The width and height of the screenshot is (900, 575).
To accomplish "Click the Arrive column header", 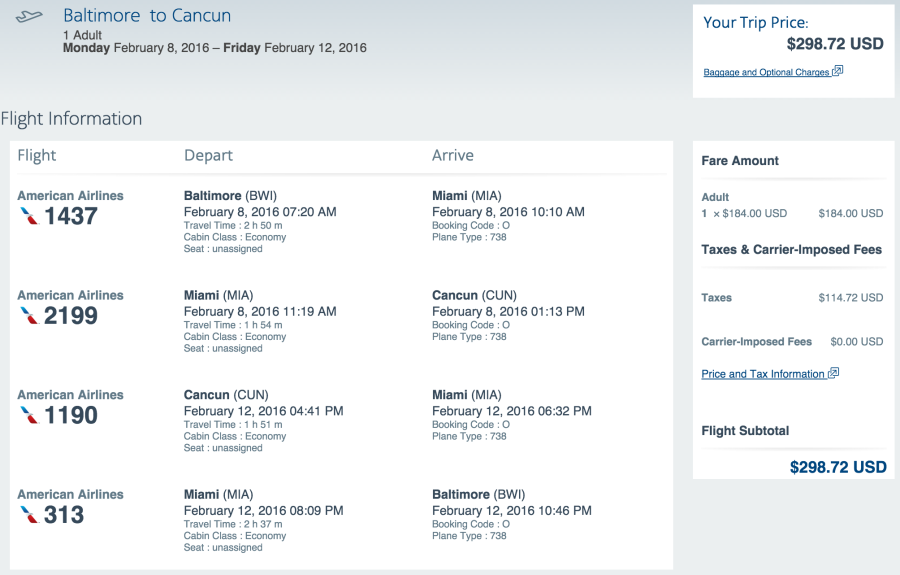I will click(453, 155).
